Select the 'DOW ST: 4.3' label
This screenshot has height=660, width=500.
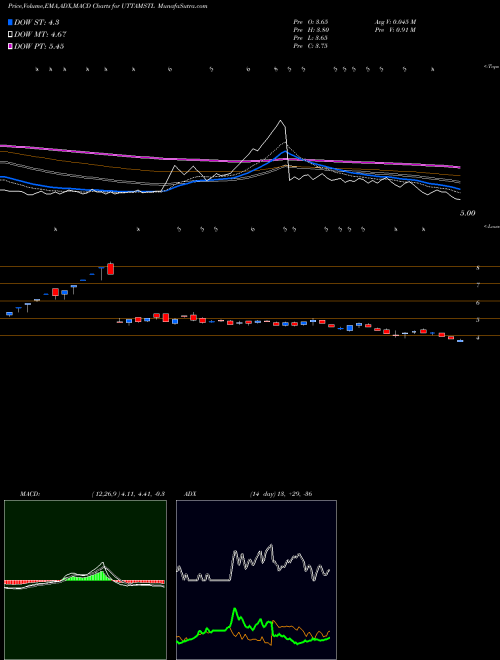coord(38,22)
